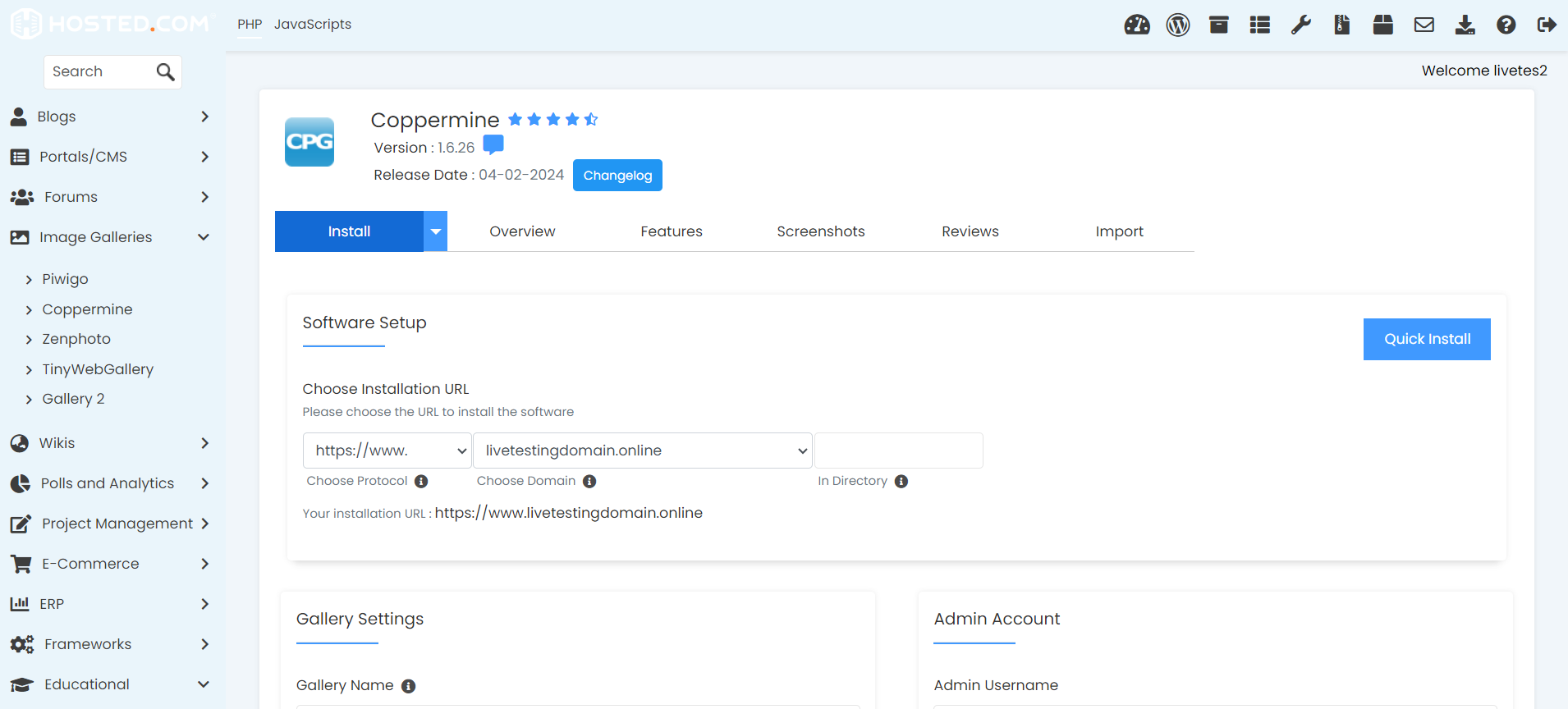Click the installation URL https://www.livetestingdomain.online
1568x709 pixels.
click(568, 513)
